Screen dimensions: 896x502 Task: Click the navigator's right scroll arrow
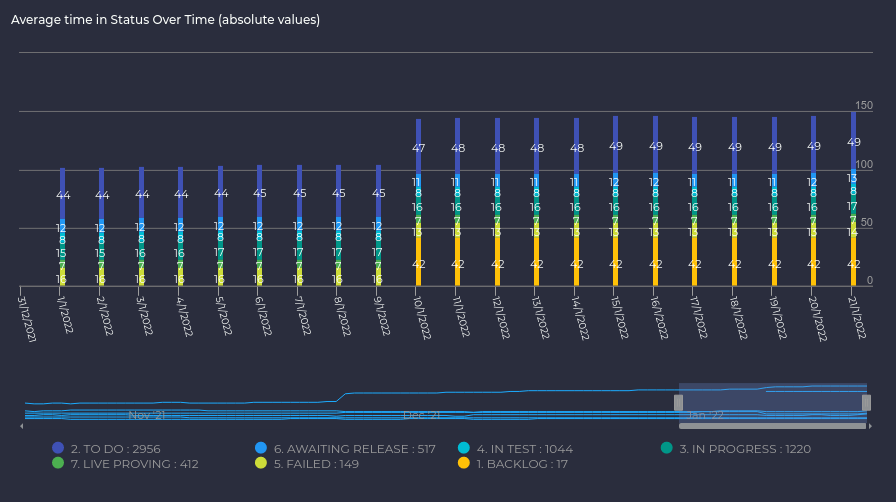tap(870, 426)
